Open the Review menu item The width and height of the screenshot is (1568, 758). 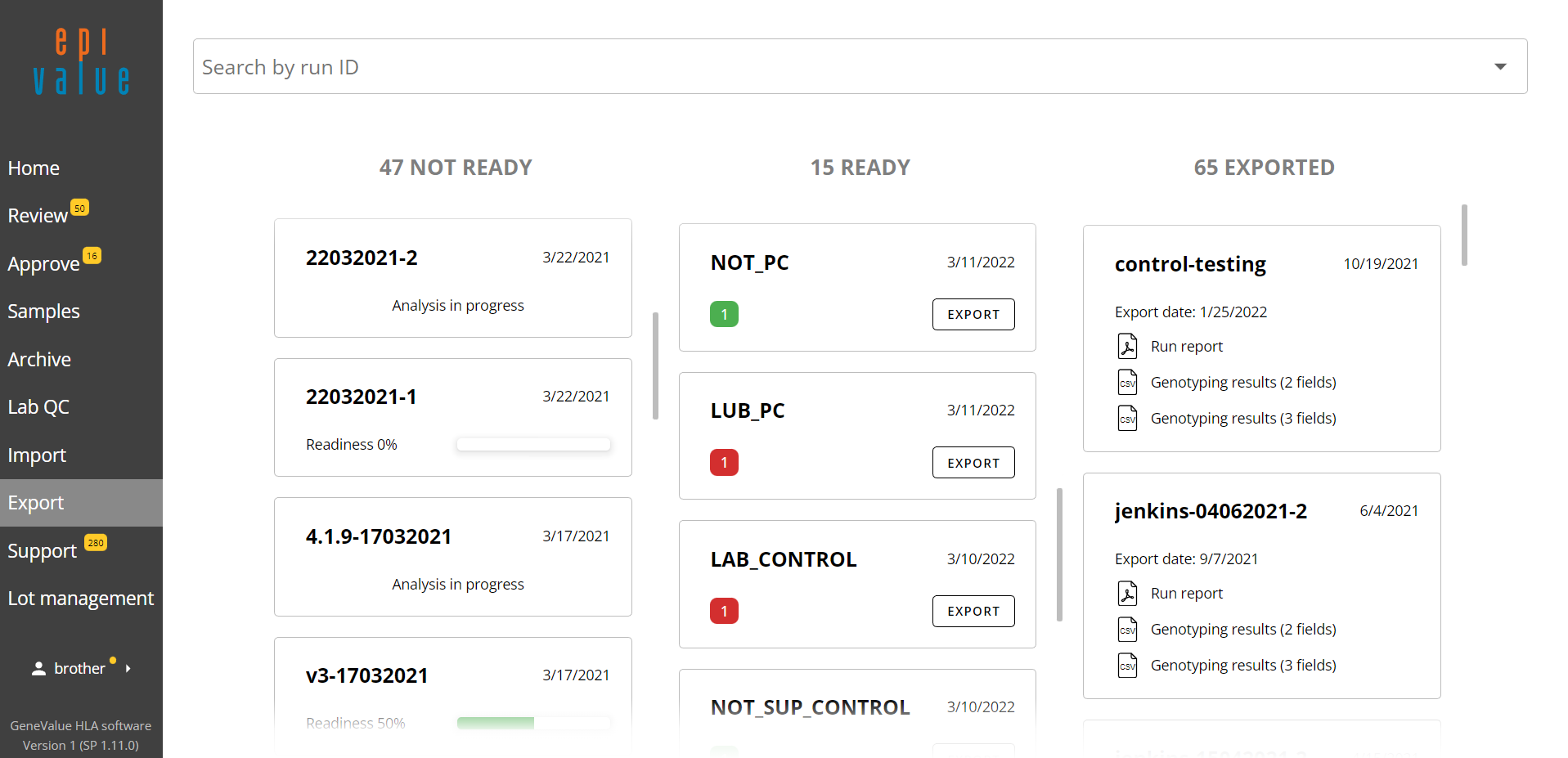coord(38,216)
